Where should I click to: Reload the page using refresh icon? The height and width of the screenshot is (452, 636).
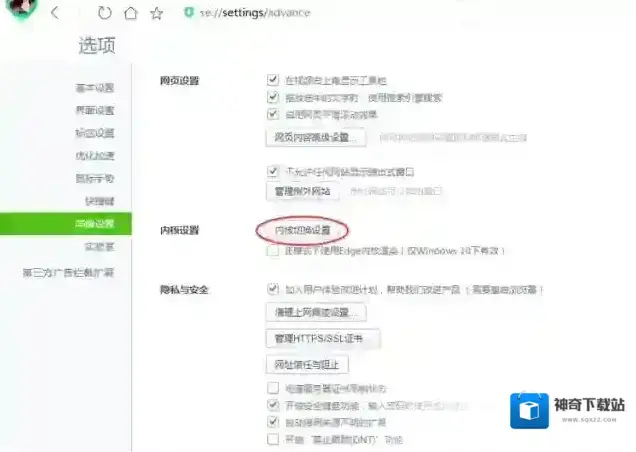(x=105, y=13)
